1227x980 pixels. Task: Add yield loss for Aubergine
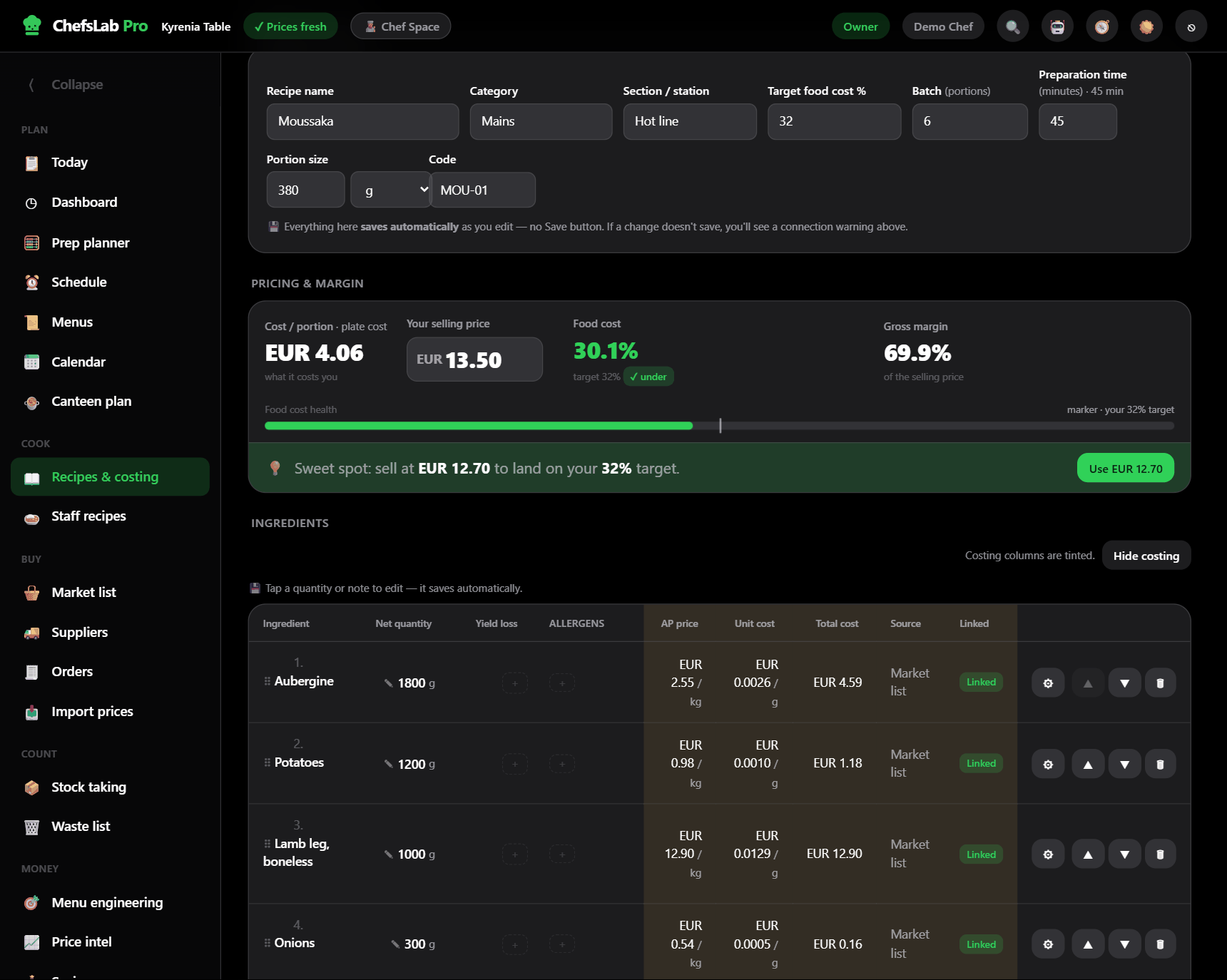click(x=515, y=683)
